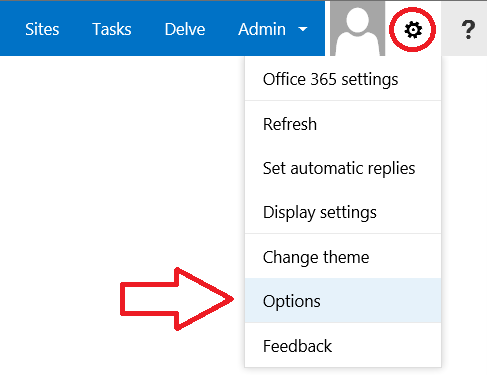Open Delve from the navigation bar
Image resolution: width=487 pixels, height=375 pixels.
185,29
